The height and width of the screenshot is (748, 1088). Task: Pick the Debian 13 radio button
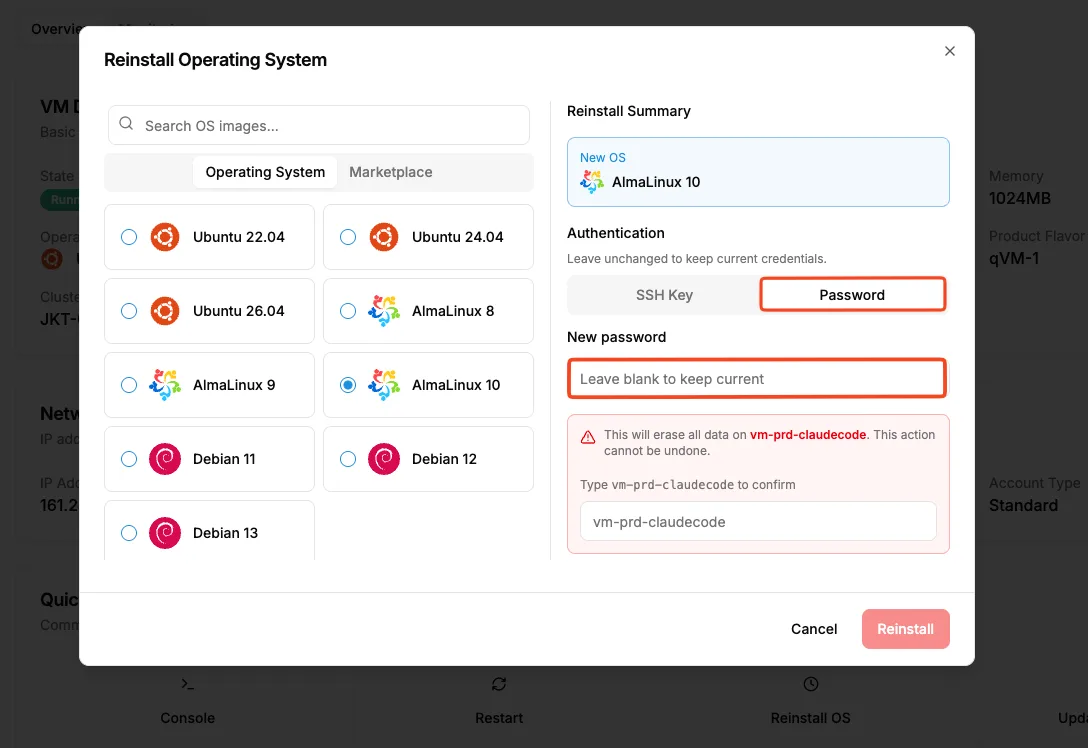click(x=129, y=533)
